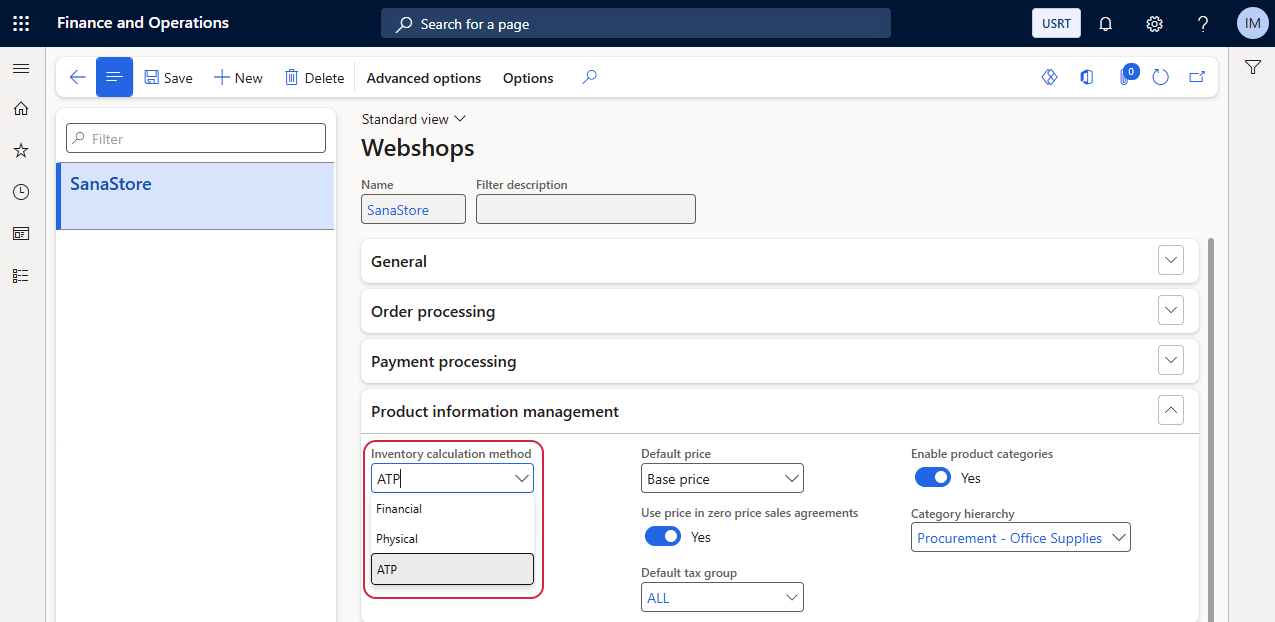
Task: Open the filter pane funnel icon
Action: pyautogui.click(x=1252, y=67)
